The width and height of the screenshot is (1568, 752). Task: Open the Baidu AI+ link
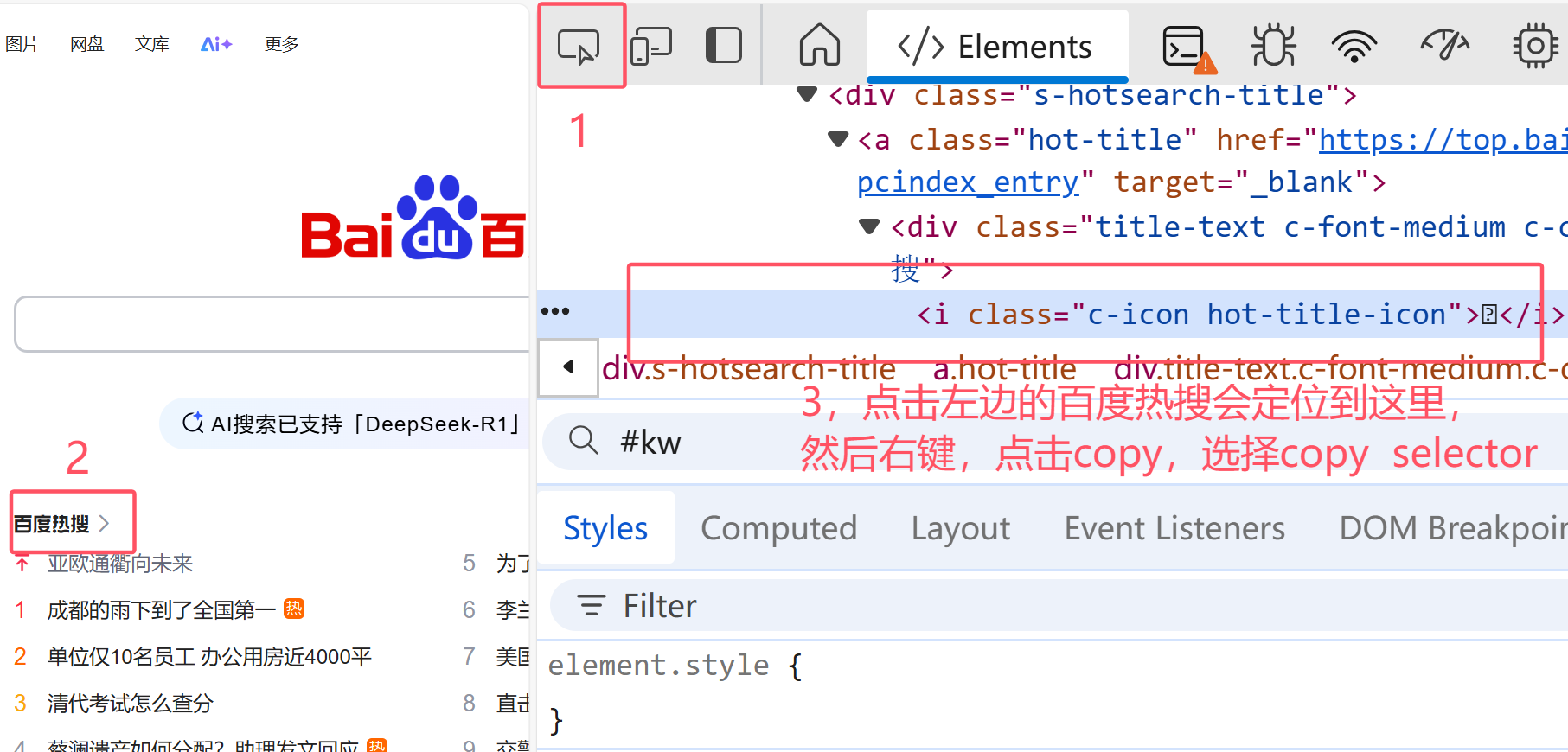tap(216, 44)
